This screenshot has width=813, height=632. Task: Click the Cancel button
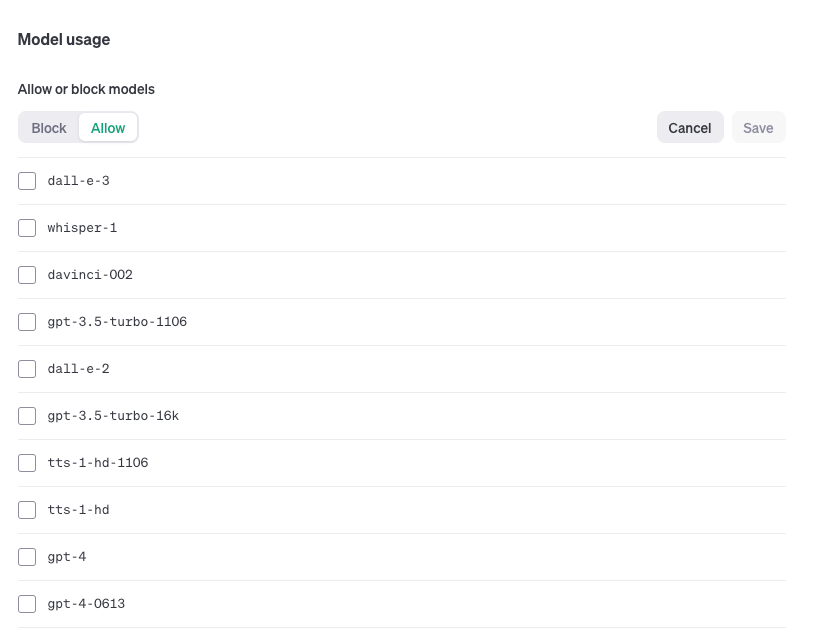[690, 128]
